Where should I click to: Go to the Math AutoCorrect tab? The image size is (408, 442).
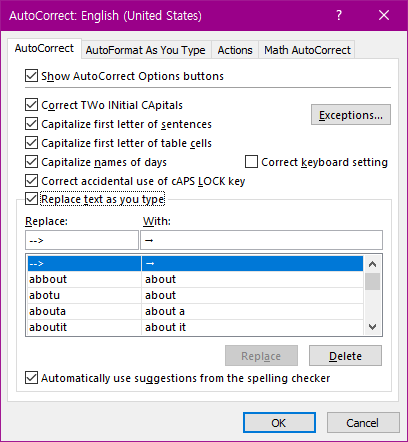307,50
